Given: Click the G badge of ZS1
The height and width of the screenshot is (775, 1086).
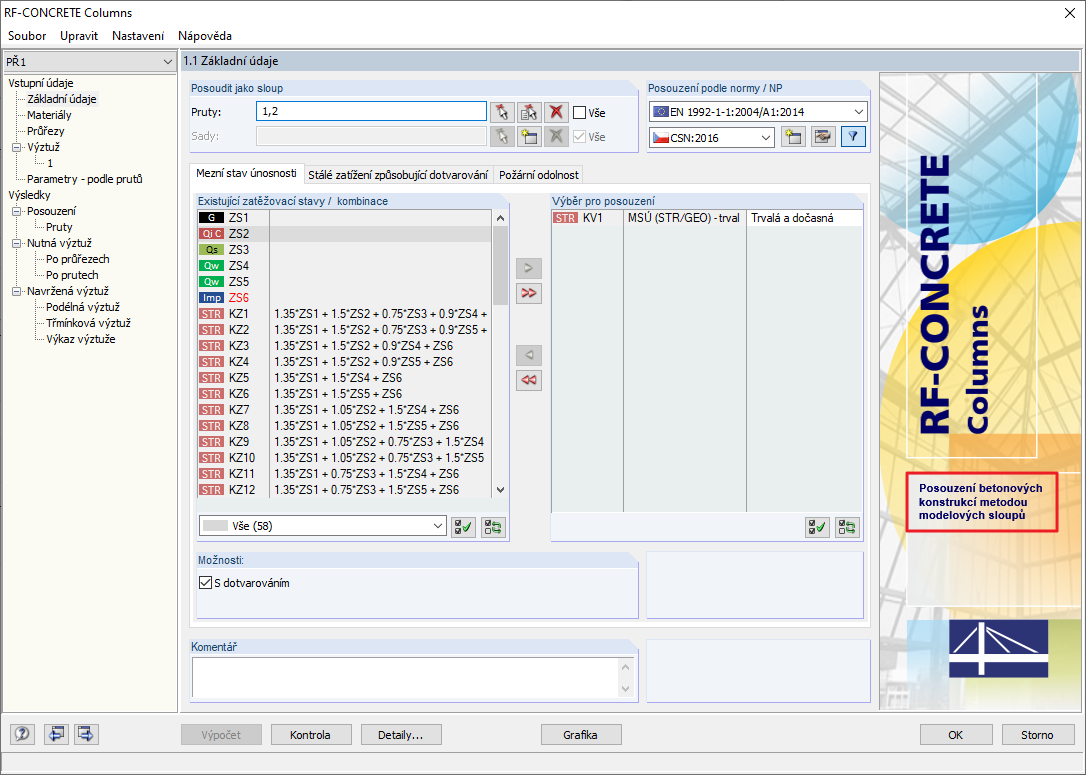Looking at the screenshot, I should point(211,218).
